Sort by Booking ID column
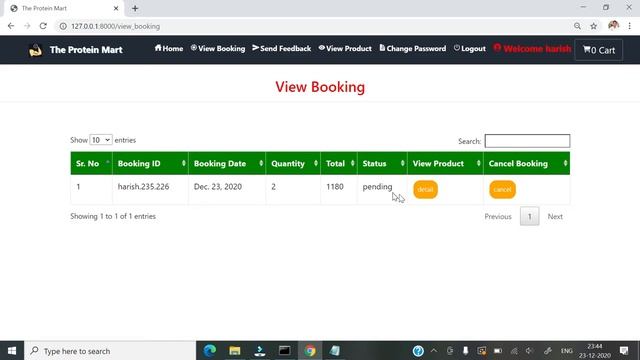 coord(151,163)
